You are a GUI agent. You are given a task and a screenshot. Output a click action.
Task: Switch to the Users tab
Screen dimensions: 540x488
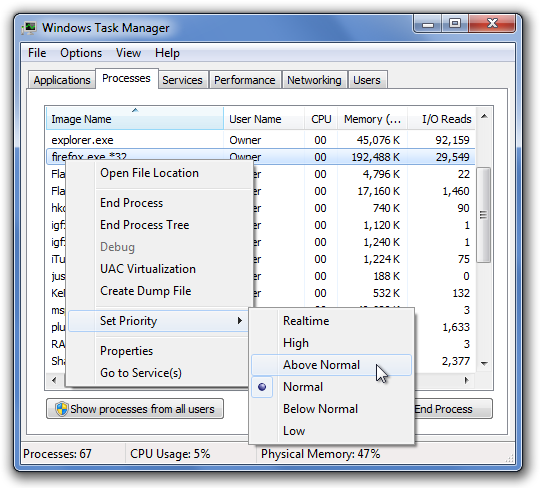pyautogui.click(x=367, y=80)
